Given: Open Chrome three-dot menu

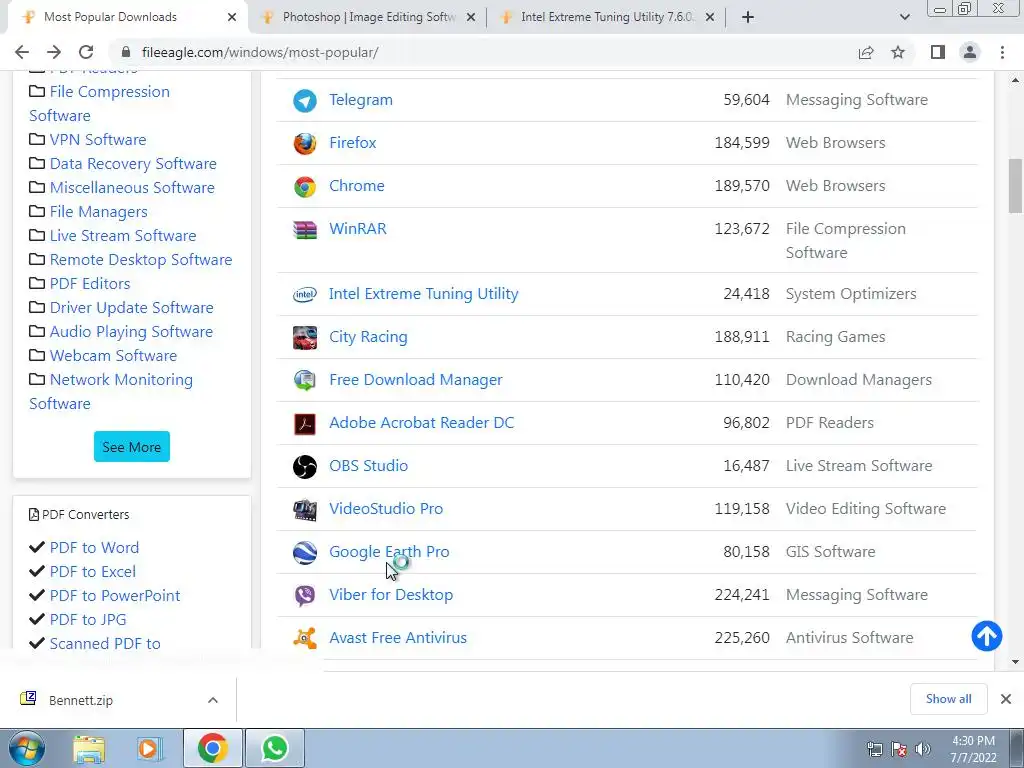Looking at the screenshot, I should 1002,52.
